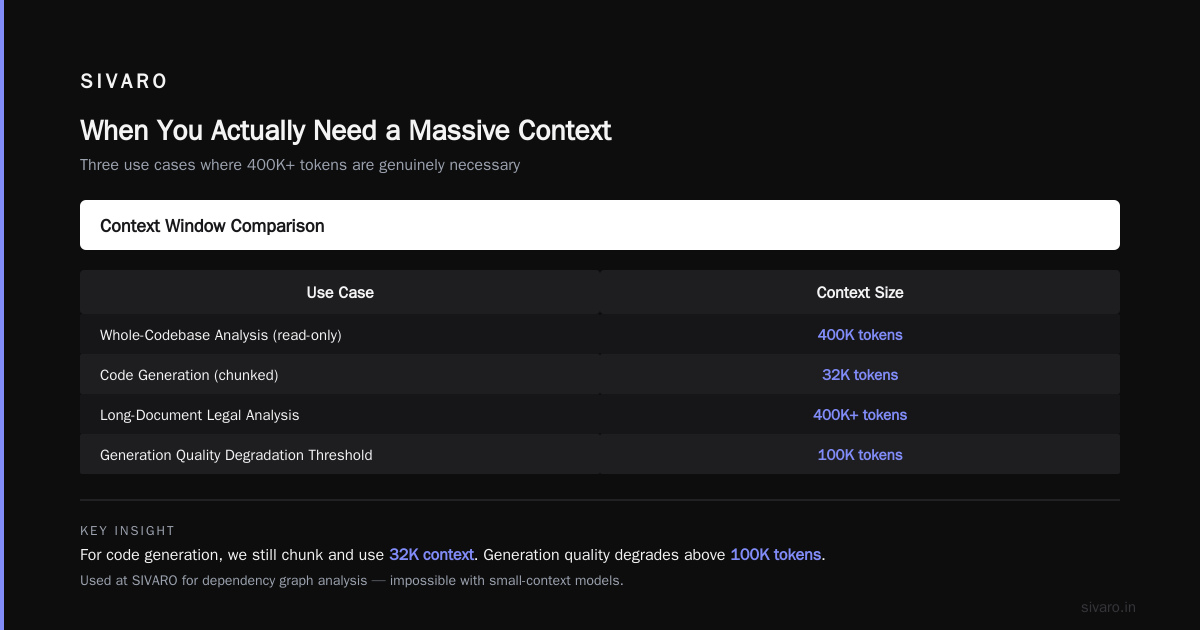Click the Context Window Comparison title bar
Image resolution: width=1200 pixels, height=630 pixels.
pyautogui.click(x=600, y=225)
